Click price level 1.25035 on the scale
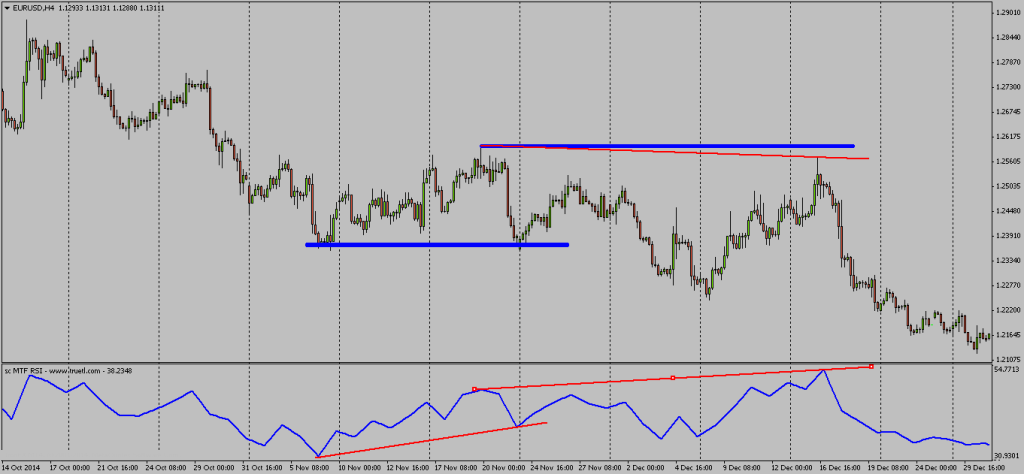The width and height of the screenshot is (1024, 474). pyautogui.click(x=1006, y=186)
